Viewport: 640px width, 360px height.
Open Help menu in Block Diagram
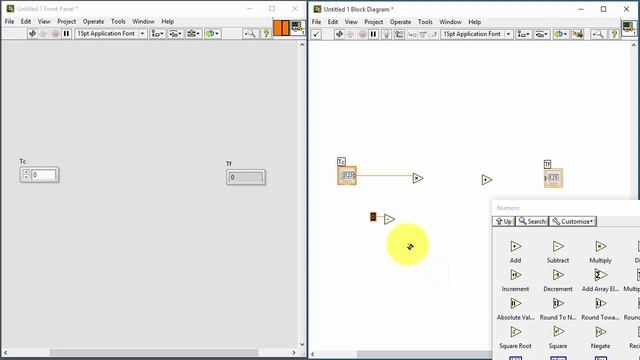click(474, 22)
